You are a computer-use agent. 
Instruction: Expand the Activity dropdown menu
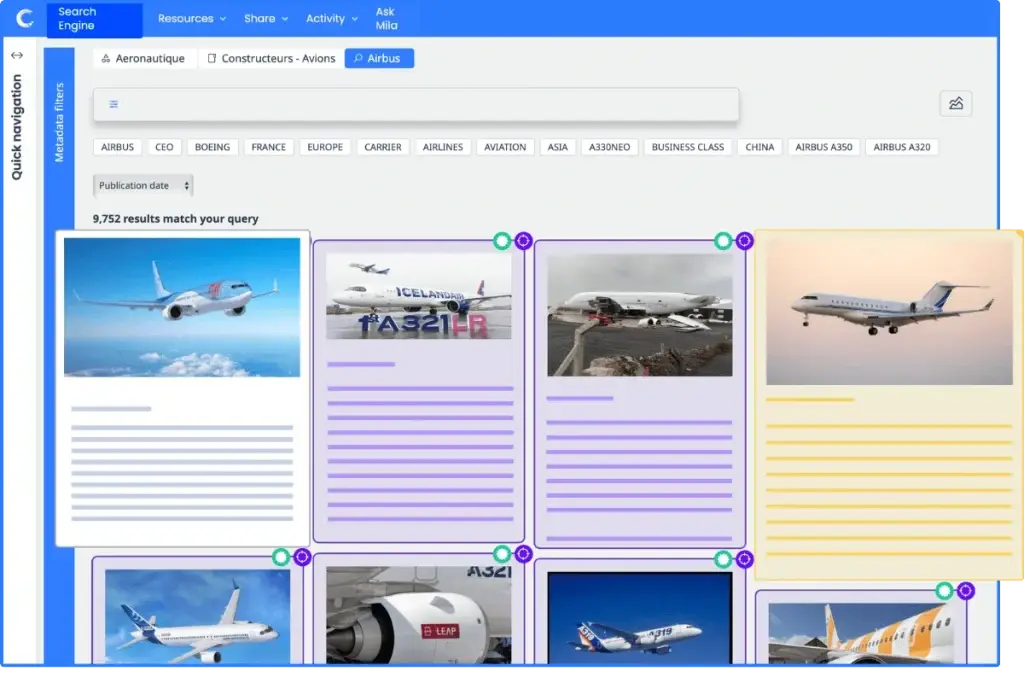click(x=331, y=18)
